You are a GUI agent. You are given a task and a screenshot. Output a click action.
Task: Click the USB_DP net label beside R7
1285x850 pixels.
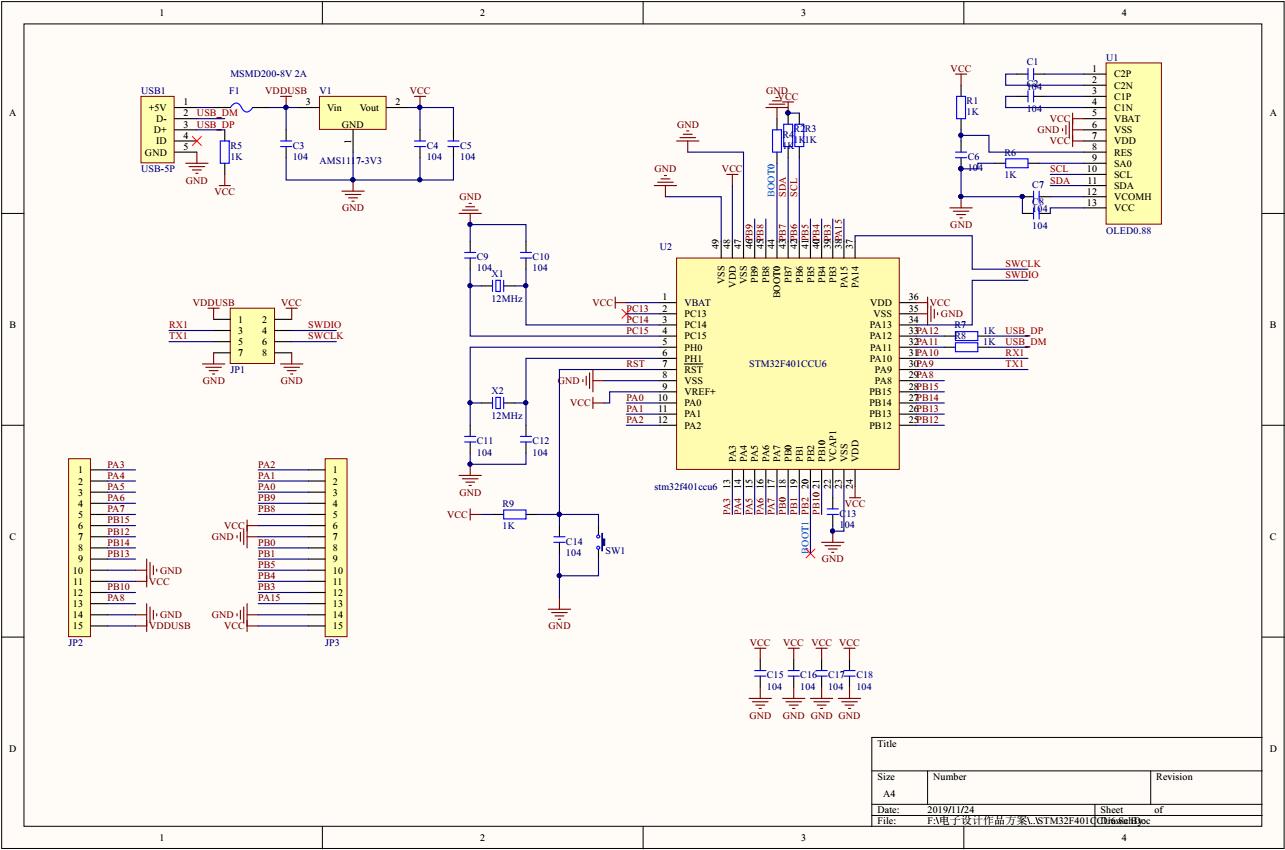1024,330
